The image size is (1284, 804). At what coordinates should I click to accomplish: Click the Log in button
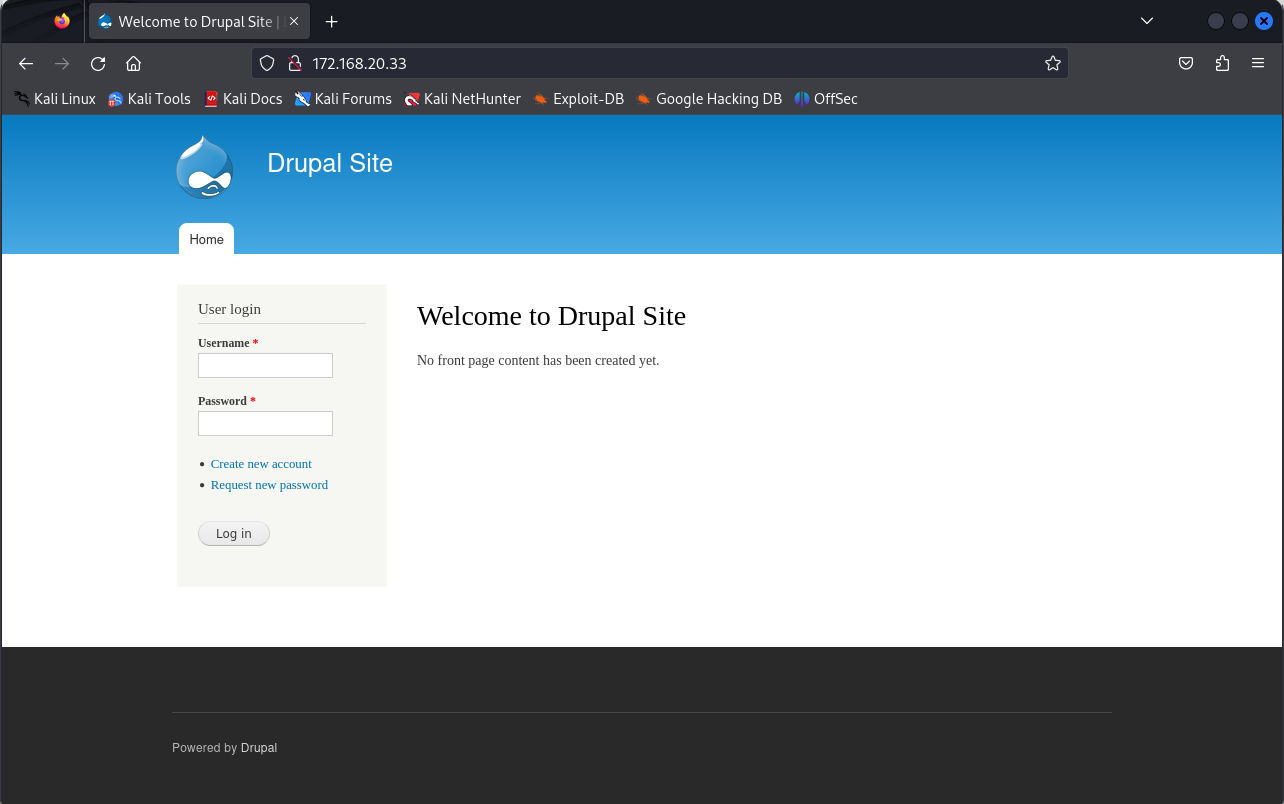[234, 533]
